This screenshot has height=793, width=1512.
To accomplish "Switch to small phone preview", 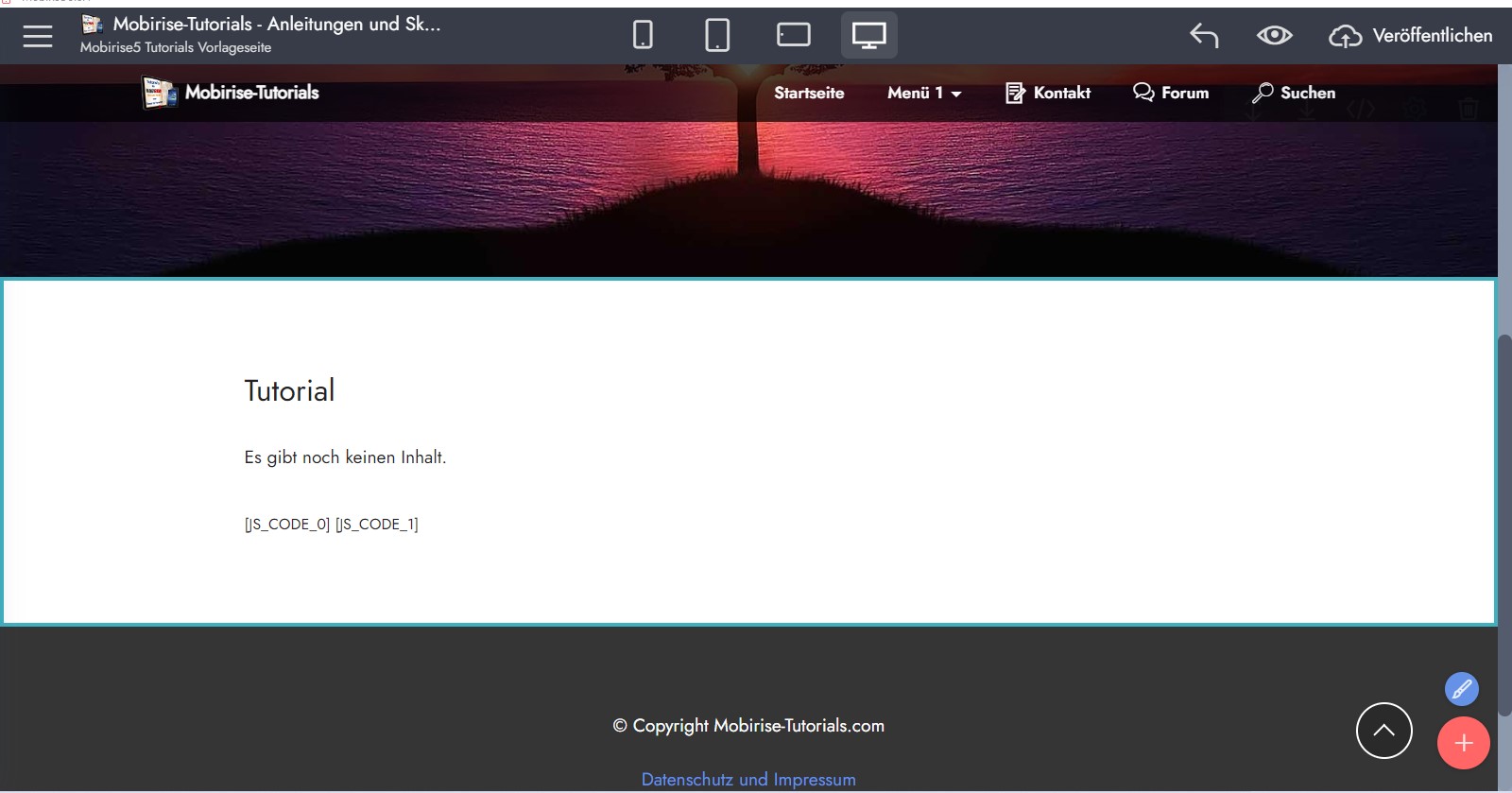I will [x=643, y=36].
